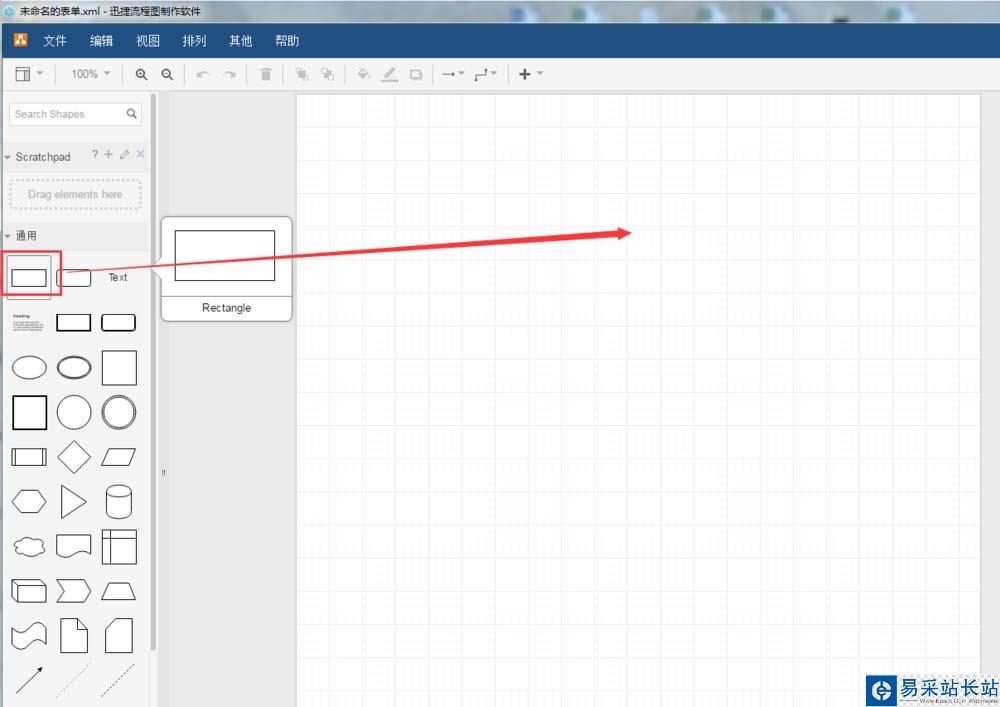Open the view layout dropdown
Screen dimensions: 1000x707
click(x=29, y=74)
